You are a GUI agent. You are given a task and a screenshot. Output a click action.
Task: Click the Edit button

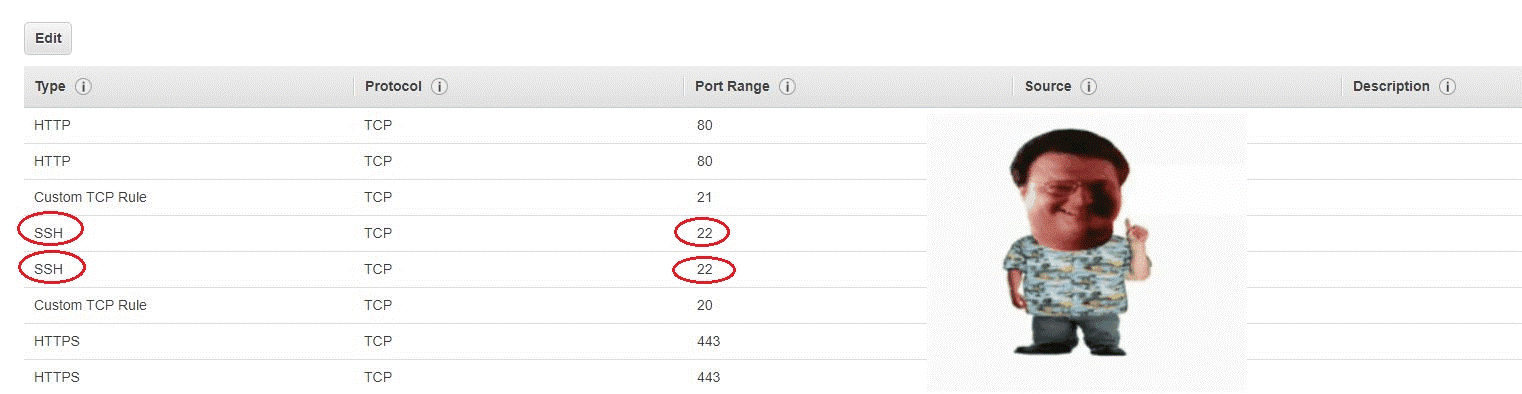48,39
